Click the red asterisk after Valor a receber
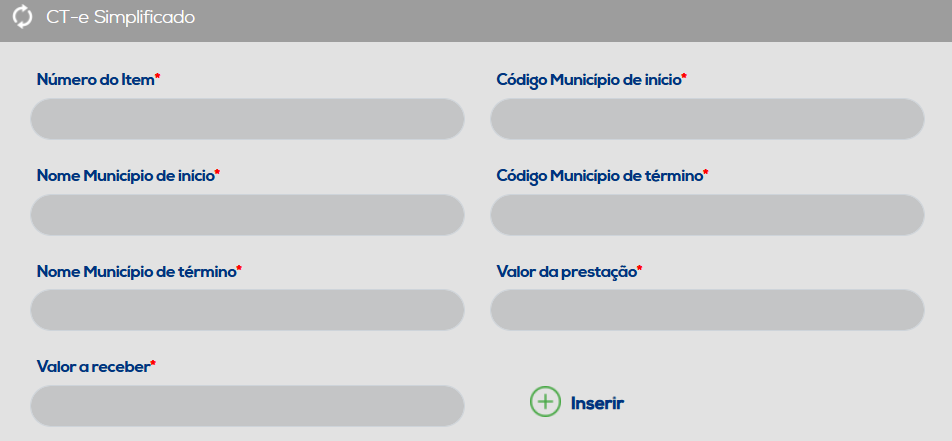Viewport: 952px width, 441px height. pyautogui.click(x=153, y=364)
